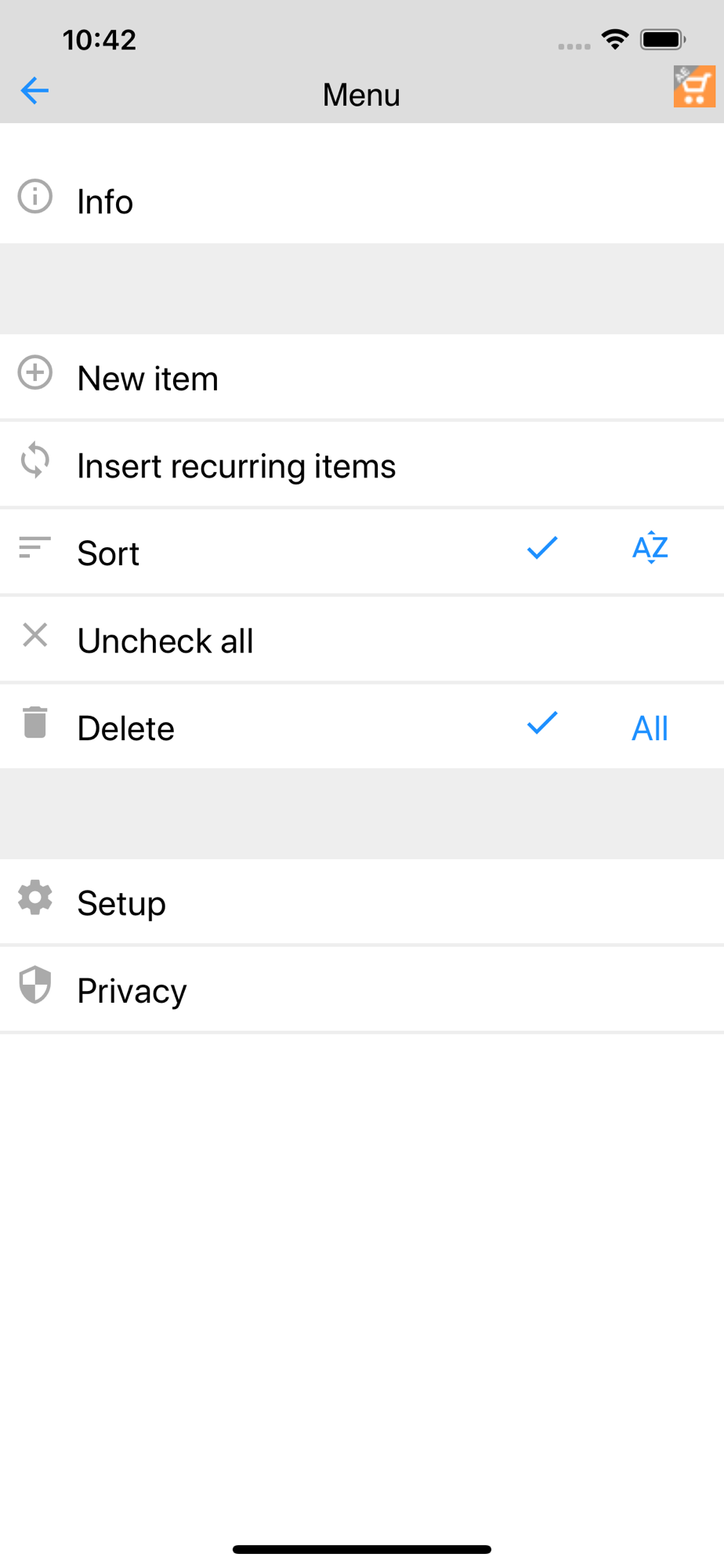The height and width of the screenshot is (1568, 724).
Task: Select the checkmark option in Delete row
Action: [x=542, y=722]
